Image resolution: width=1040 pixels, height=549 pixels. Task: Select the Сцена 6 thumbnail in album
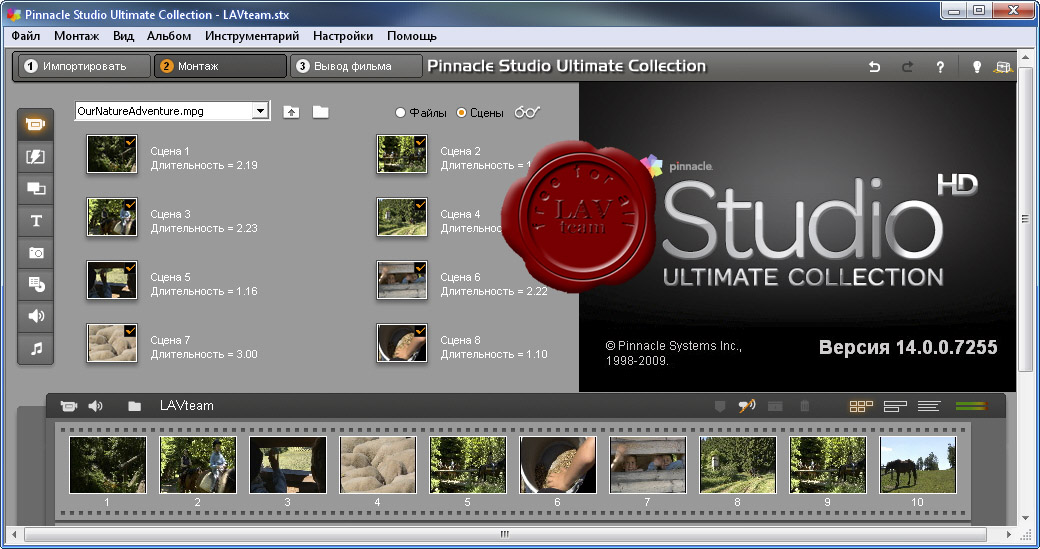(x=402, y=280)
